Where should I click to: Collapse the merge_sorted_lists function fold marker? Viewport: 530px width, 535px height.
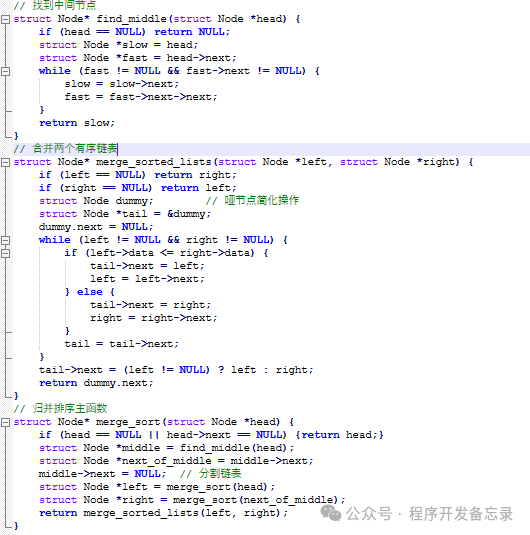click(x=5, y=162)
